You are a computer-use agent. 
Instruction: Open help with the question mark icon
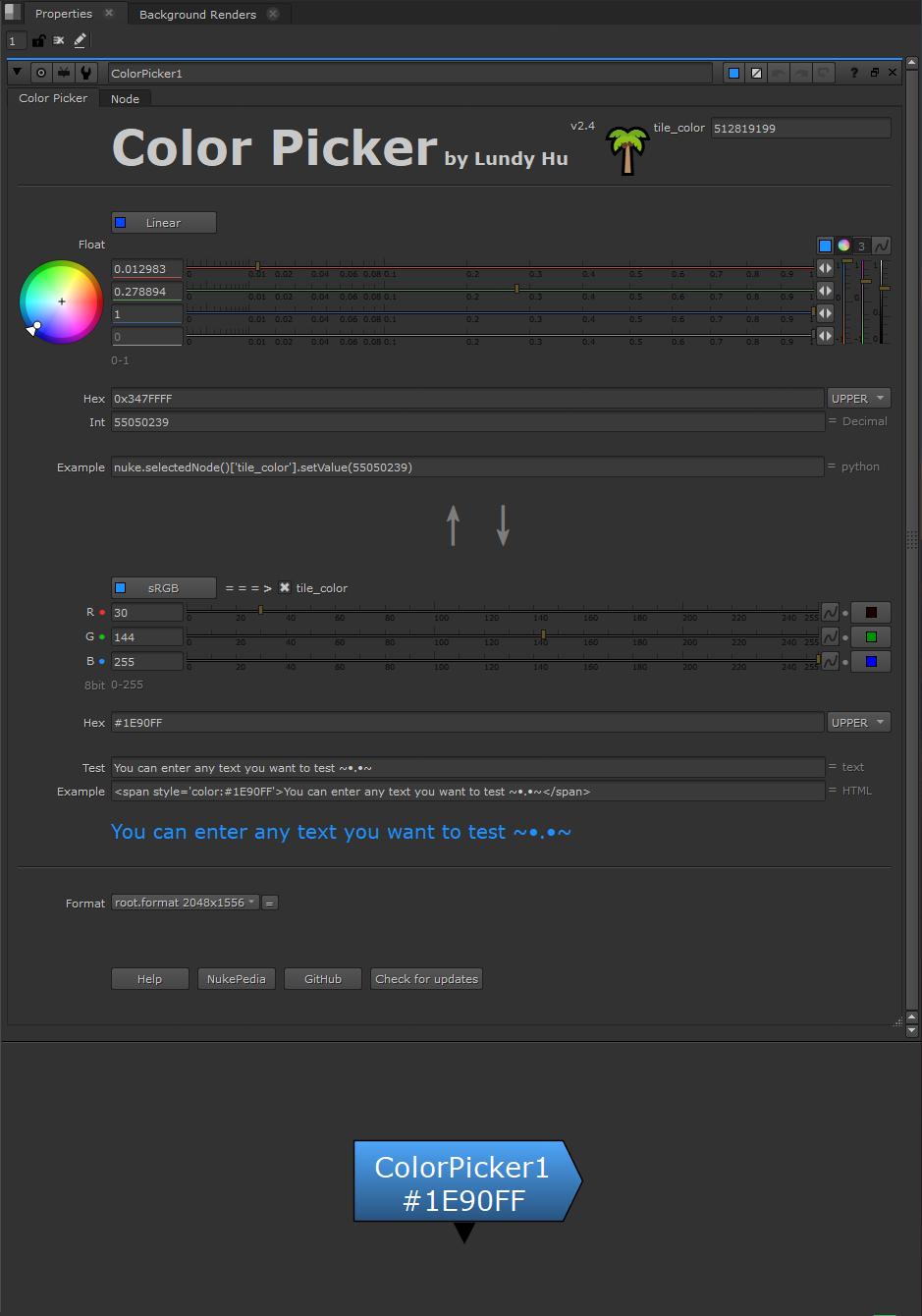[x=854, y=73]
